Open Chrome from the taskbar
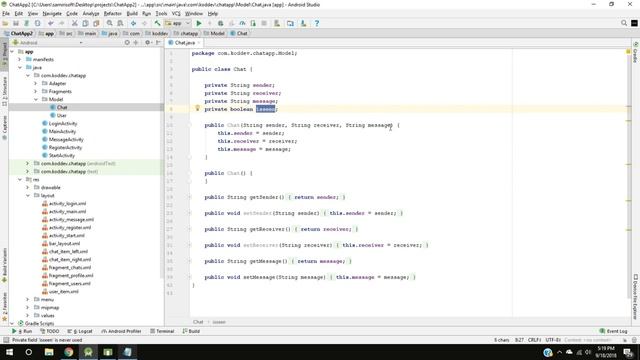The height and width of the screenshot is (360, 640). (69, 352)
